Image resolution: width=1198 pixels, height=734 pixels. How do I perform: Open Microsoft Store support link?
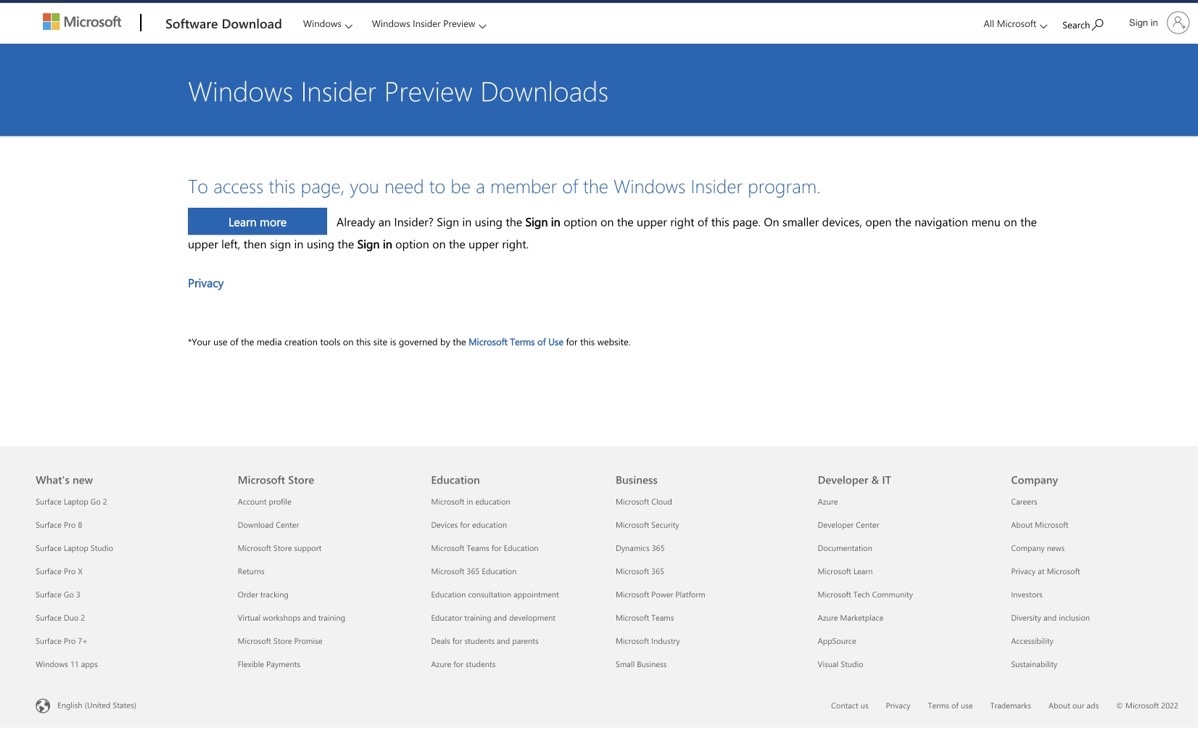point(280,548)
